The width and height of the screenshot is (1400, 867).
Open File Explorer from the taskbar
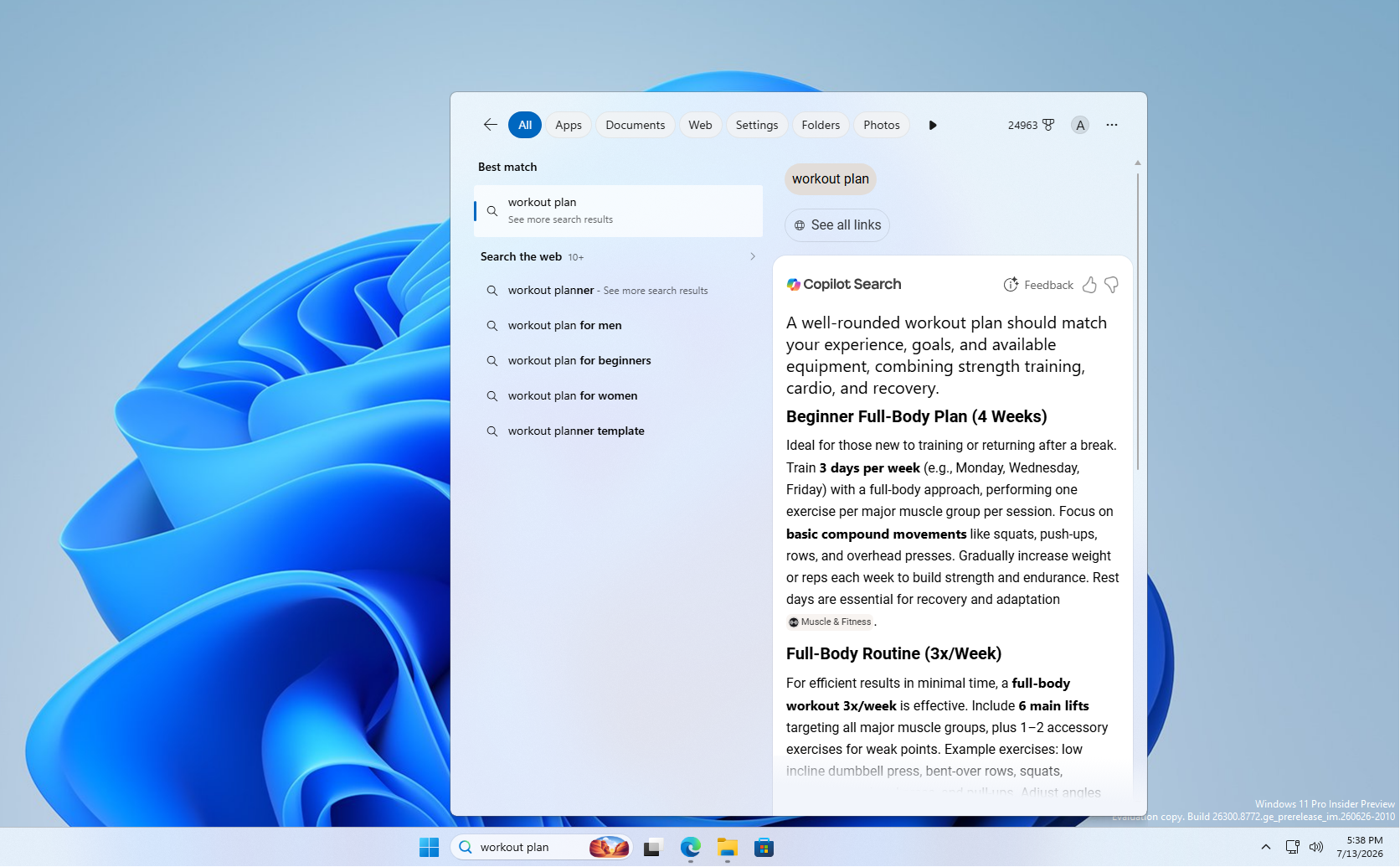(728, 848)
